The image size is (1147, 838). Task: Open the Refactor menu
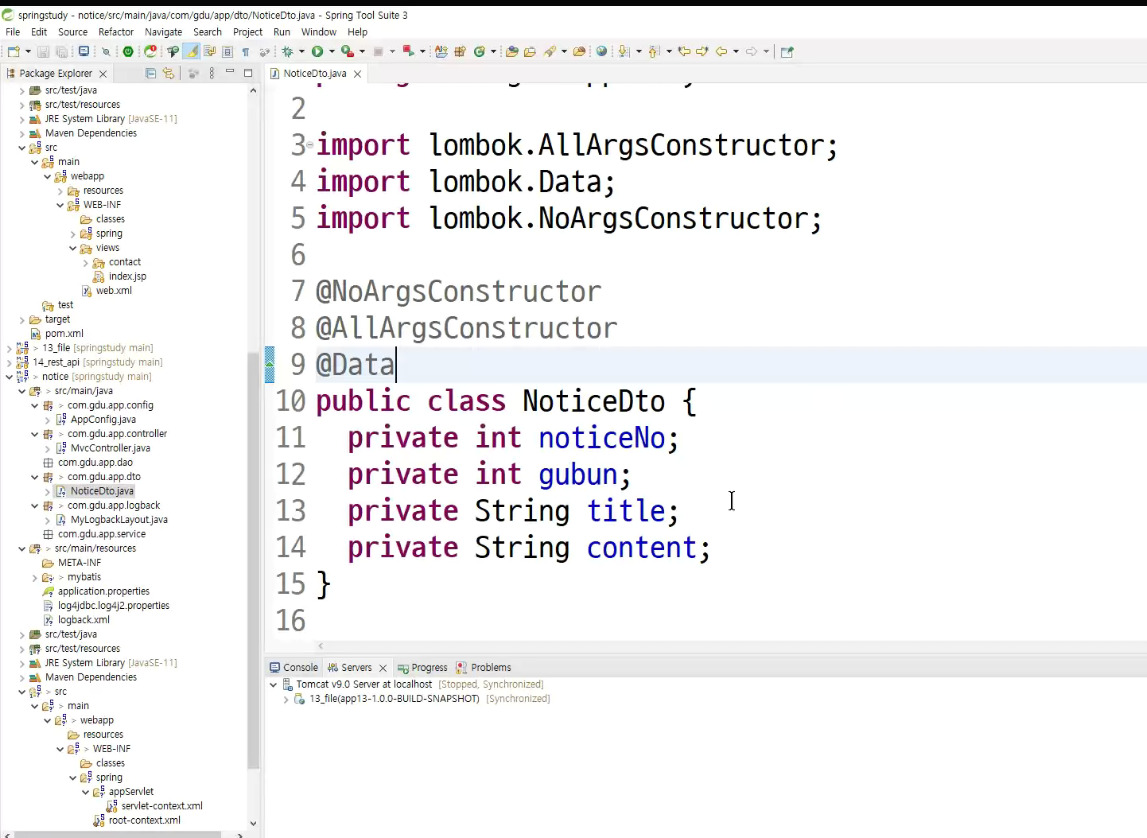(x=116, y=32)
